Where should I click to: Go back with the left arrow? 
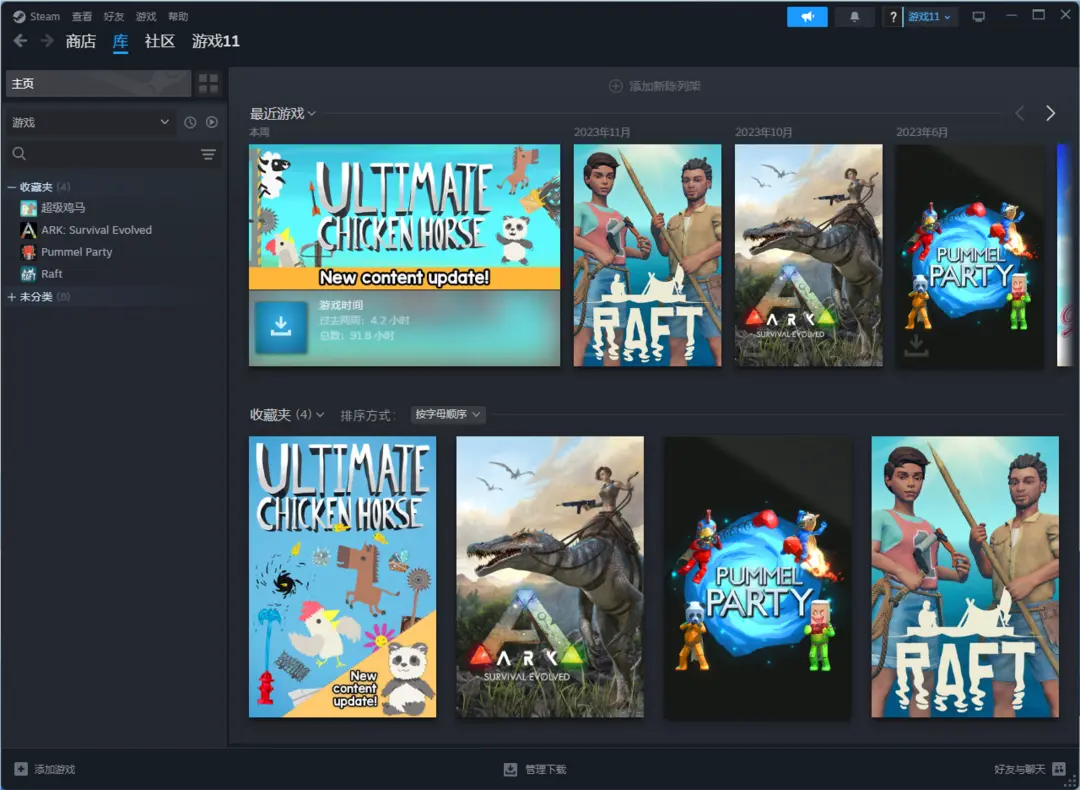click(21, 41)
